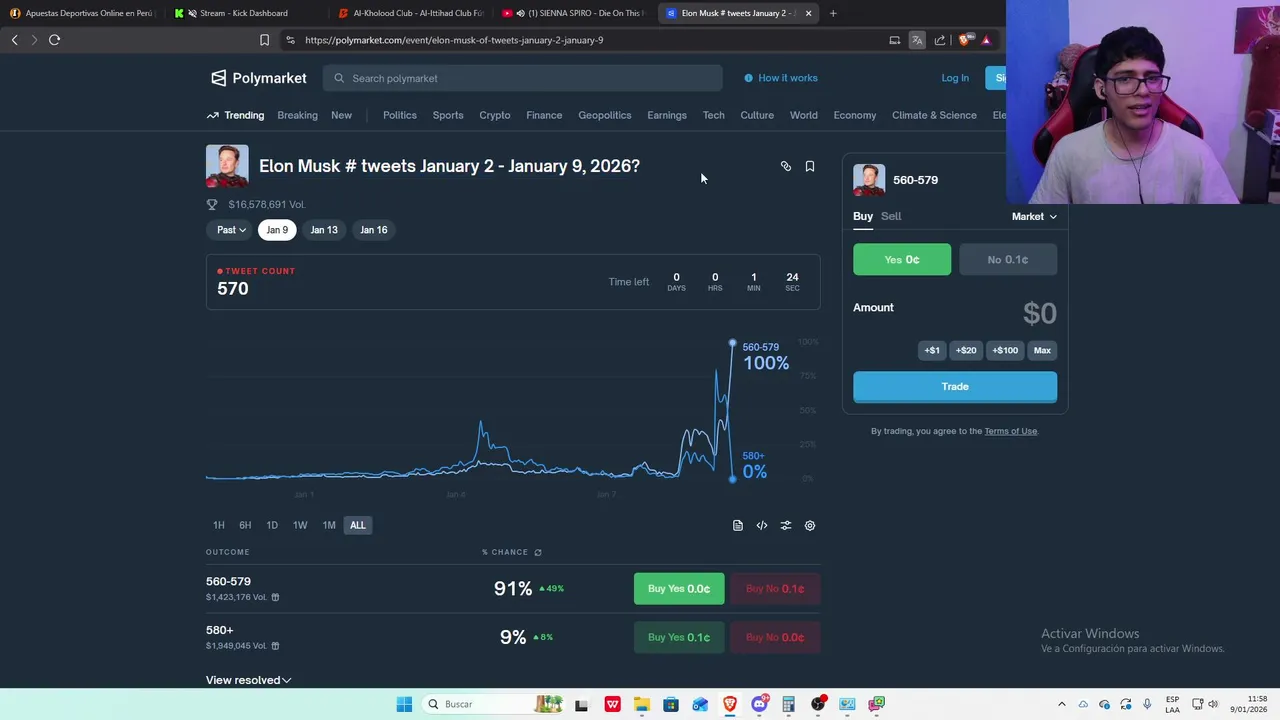The image size is (1280, 720).
Task: Open the Windows Start menu
Action: [x=404, y=704]
